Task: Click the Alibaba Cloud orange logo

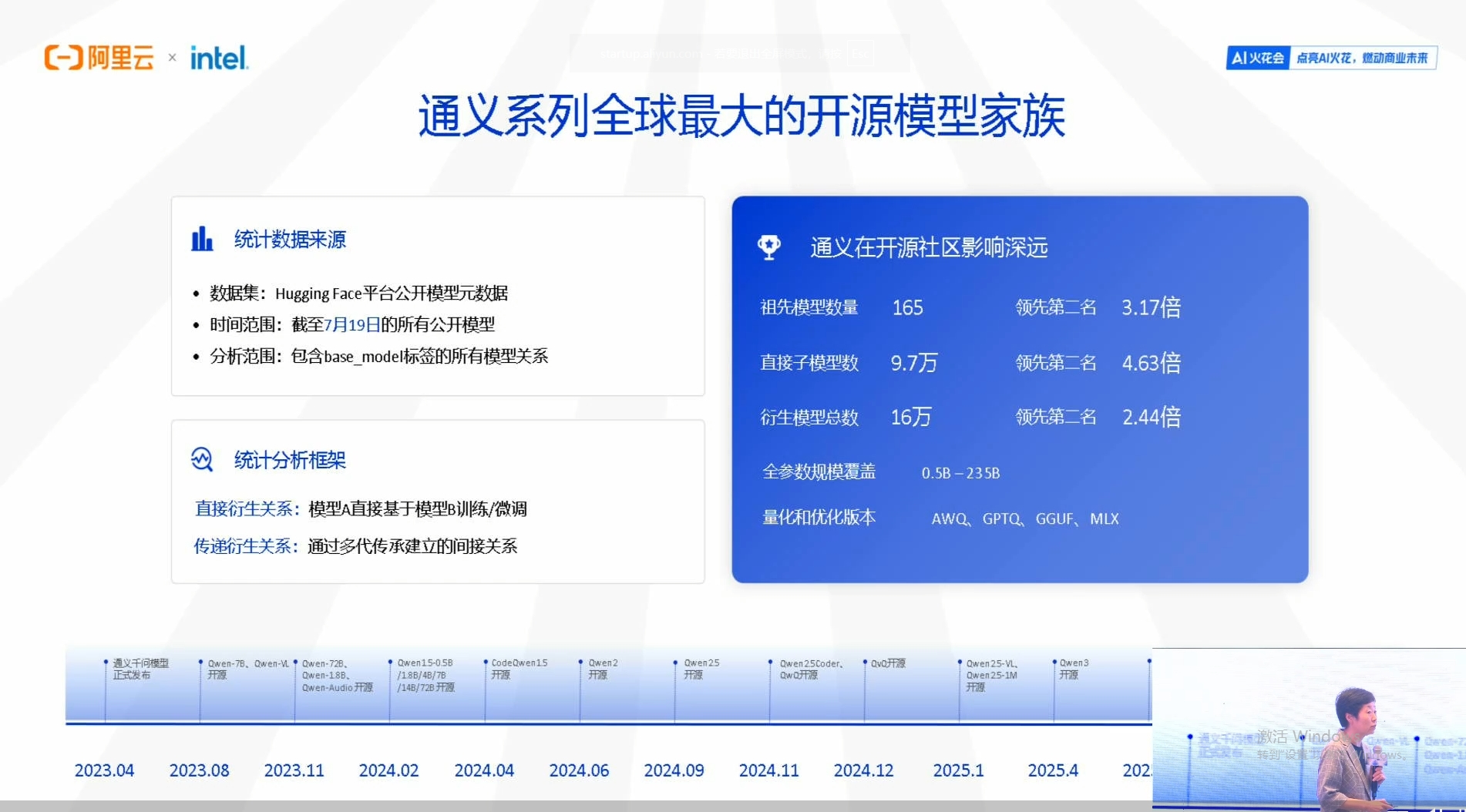Action: tap(101, 56)
